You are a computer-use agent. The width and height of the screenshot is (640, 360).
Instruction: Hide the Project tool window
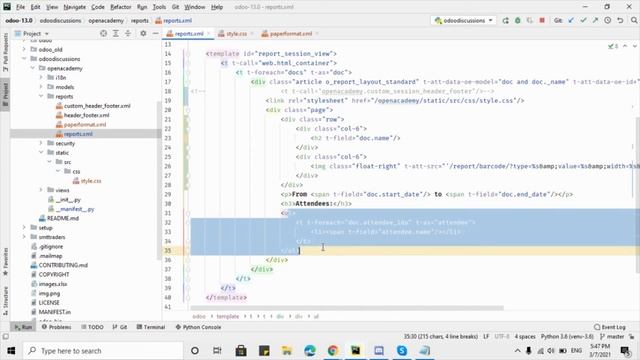(156, 33)
